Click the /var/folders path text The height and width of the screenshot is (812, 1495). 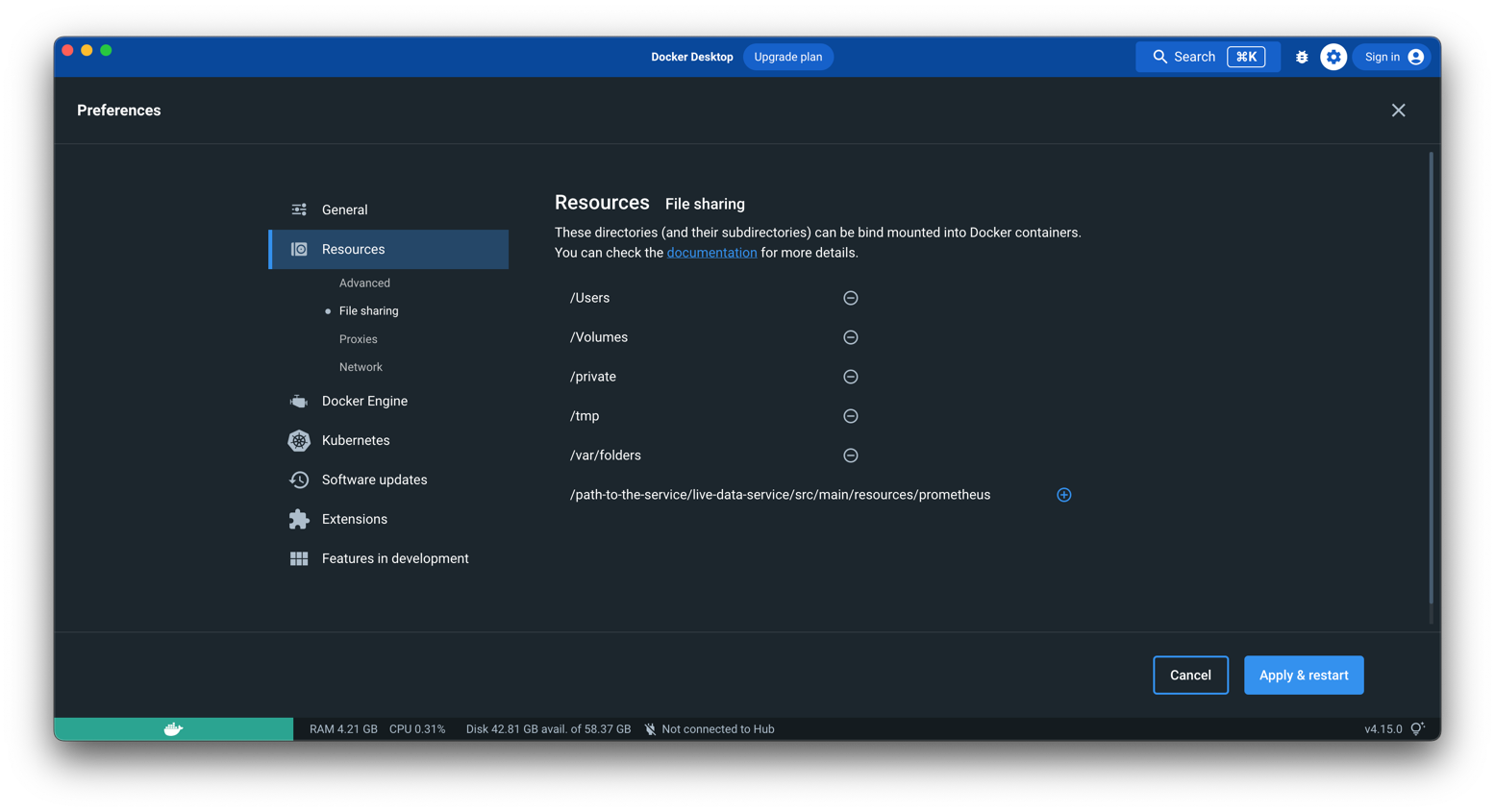click(605, 455)
